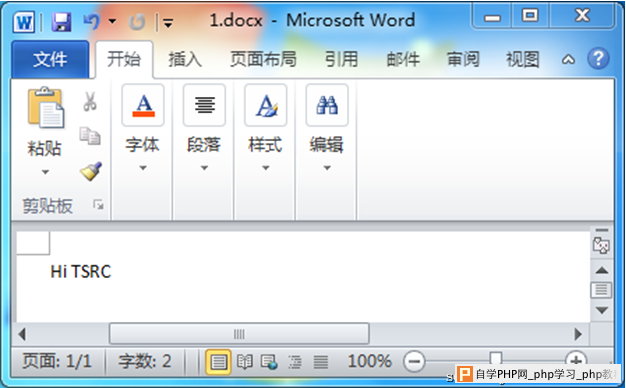Open the 页面布局 ribbon tab
The width and height of the screenshot is (626, 388).
263,59
